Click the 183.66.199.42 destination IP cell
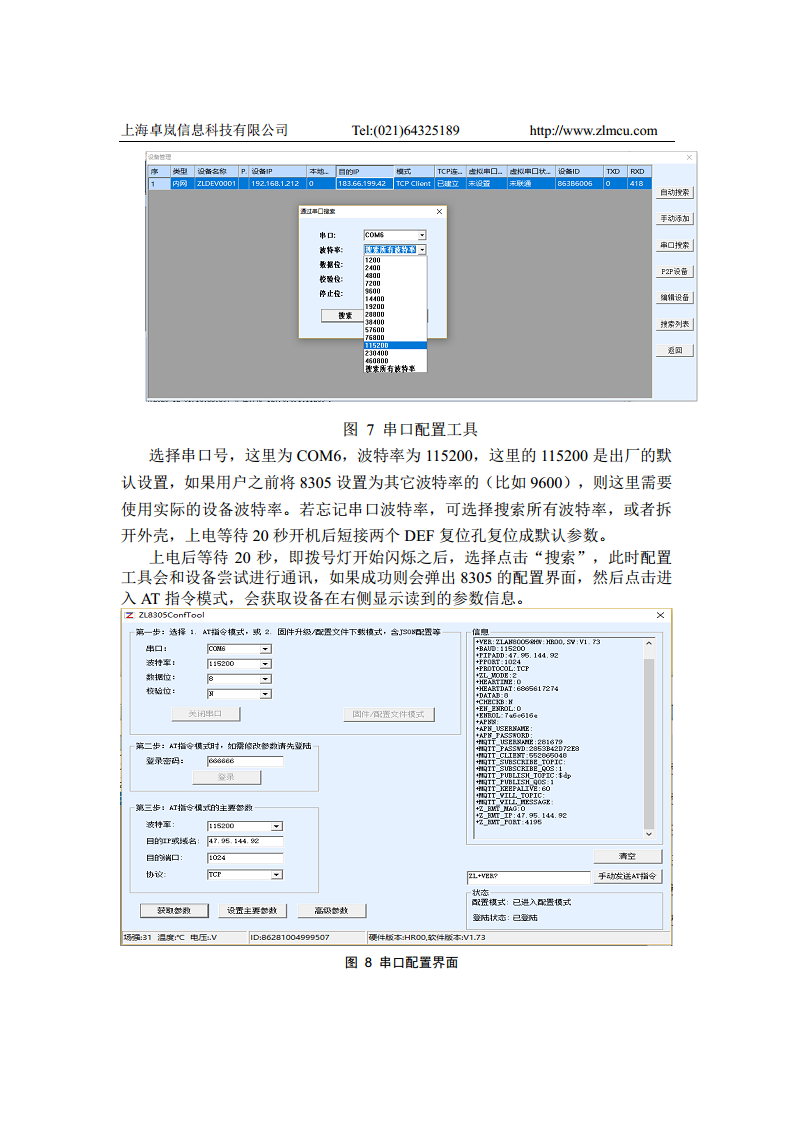Screen dimensions: 793x1122 364,184
